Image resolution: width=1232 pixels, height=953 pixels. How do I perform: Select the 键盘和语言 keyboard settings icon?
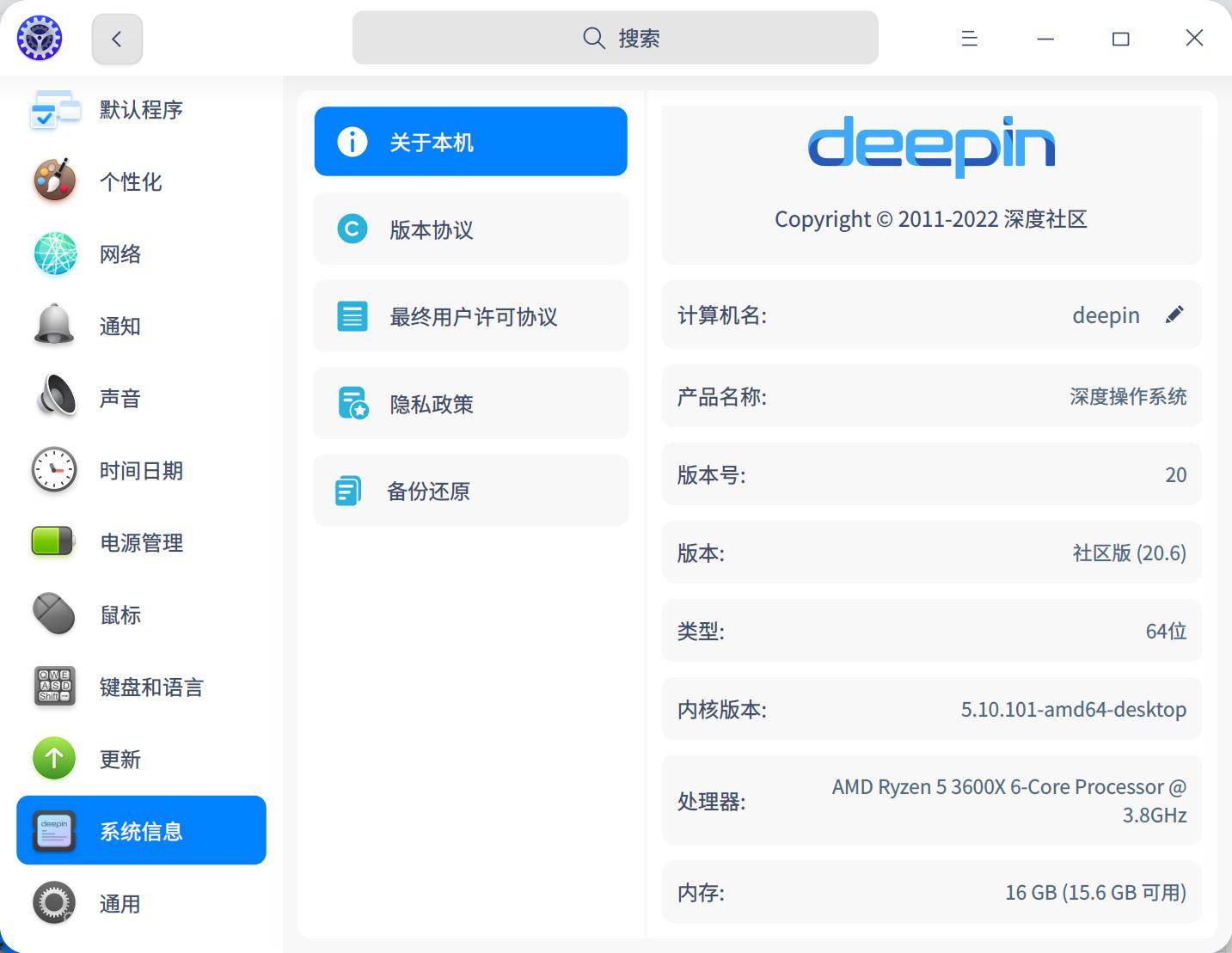click(53, 687)
